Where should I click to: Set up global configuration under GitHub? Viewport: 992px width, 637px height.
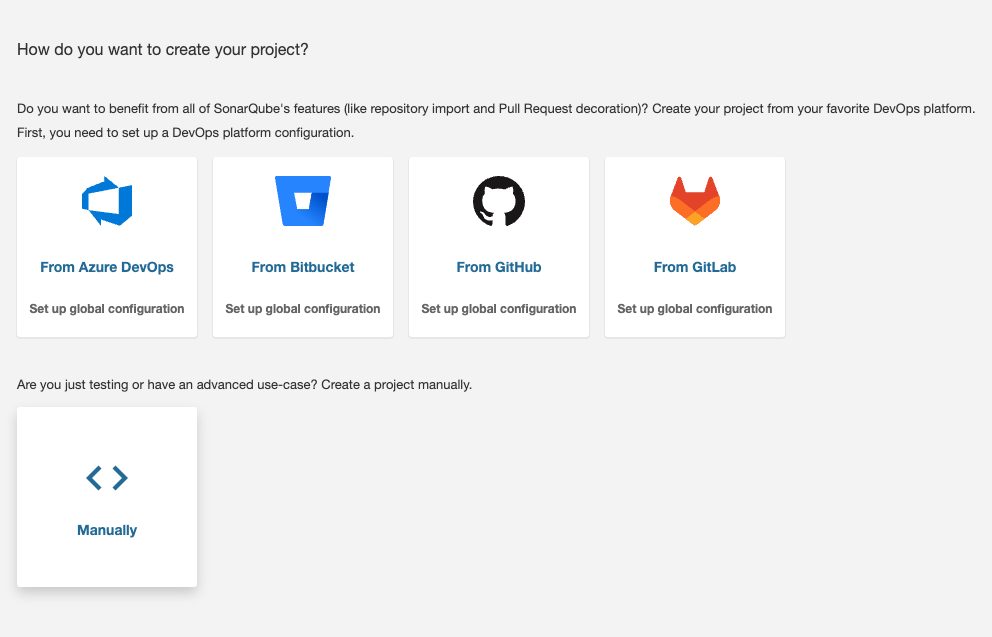tap(499, 309)
